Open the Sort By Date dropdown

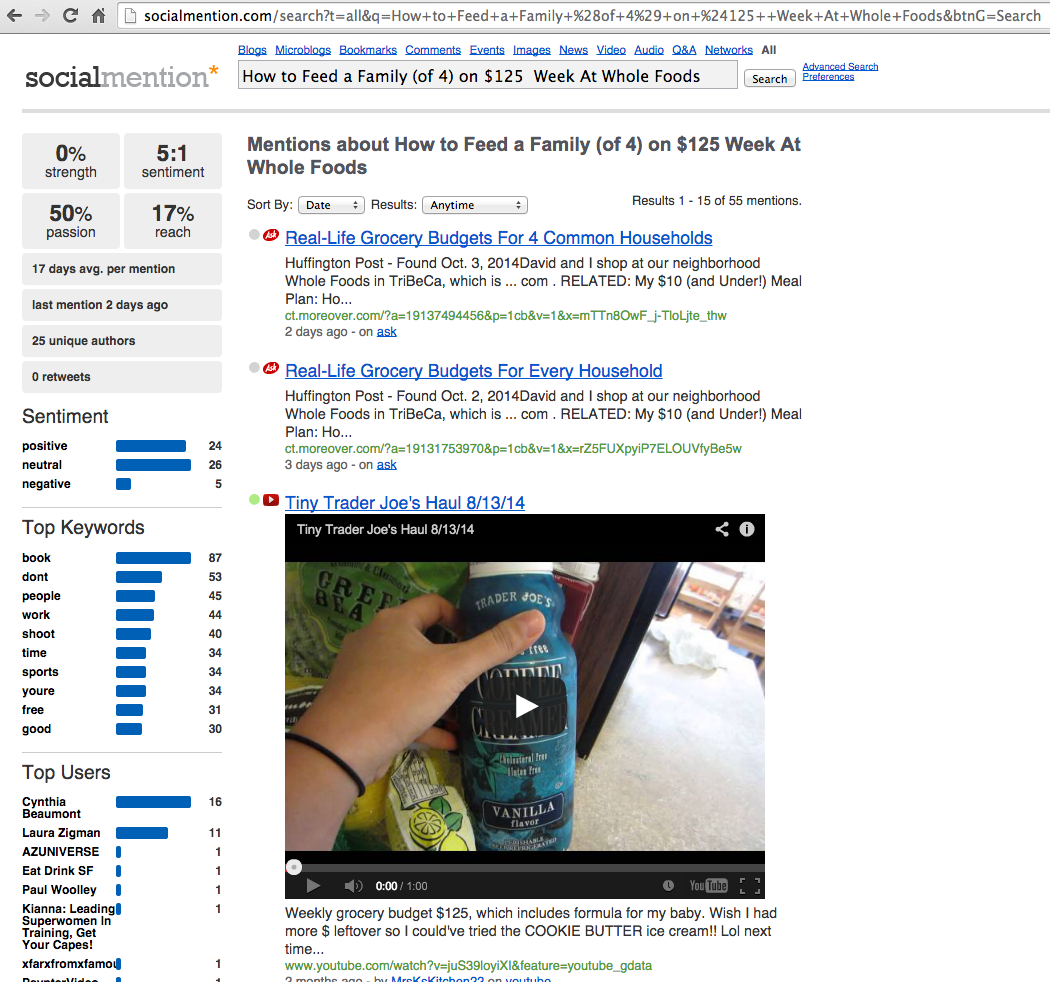(x=331, y=205)
